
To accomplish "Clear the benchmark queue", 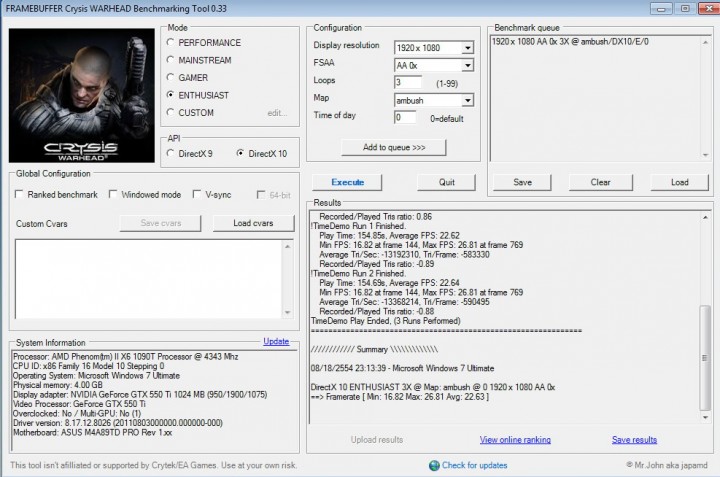I will click(601, 182).
